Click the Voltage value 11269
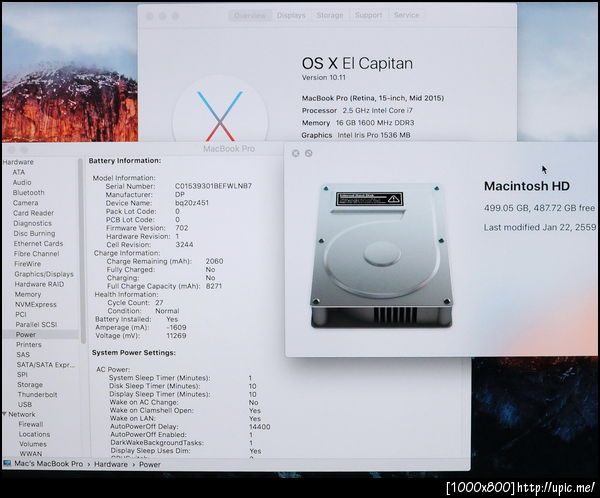Screen dimensions: 600x498 coord(176,336)
